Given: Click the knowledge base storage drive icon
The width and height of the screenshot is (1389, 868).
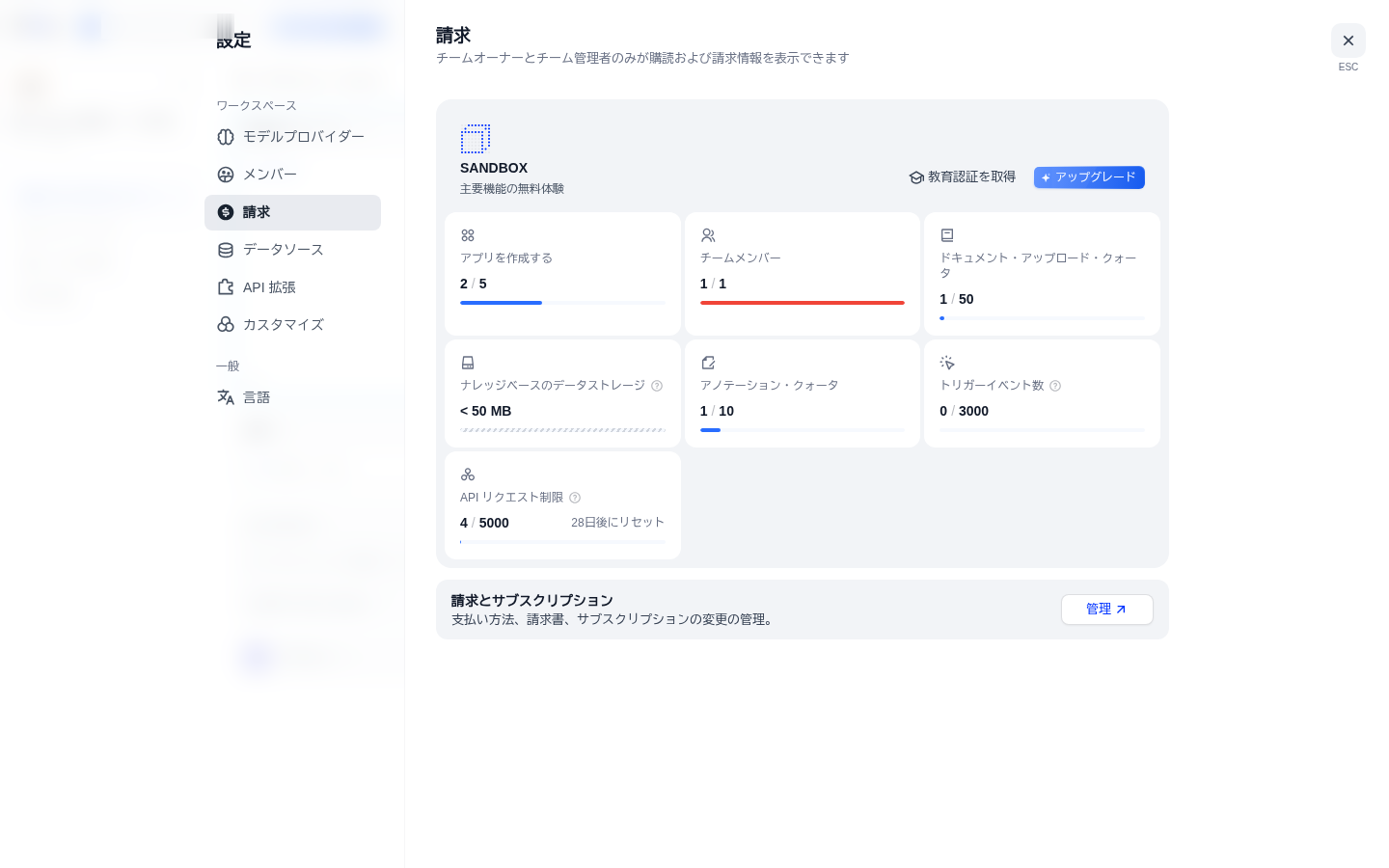Looking at the screenshot, I should pos(468,363).
